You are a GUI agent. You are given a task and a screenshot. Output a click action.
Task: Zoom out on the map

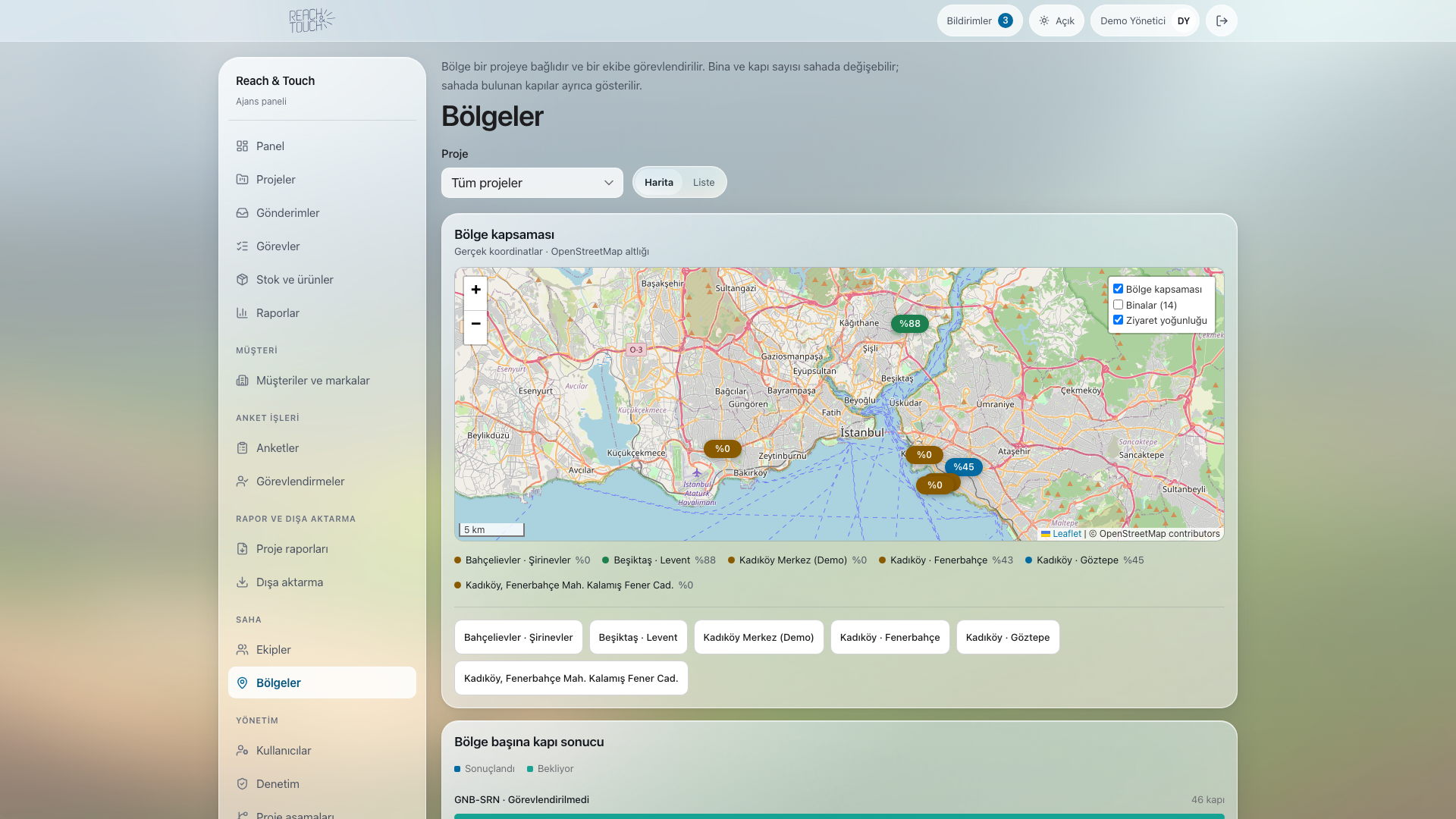[475, 326]
